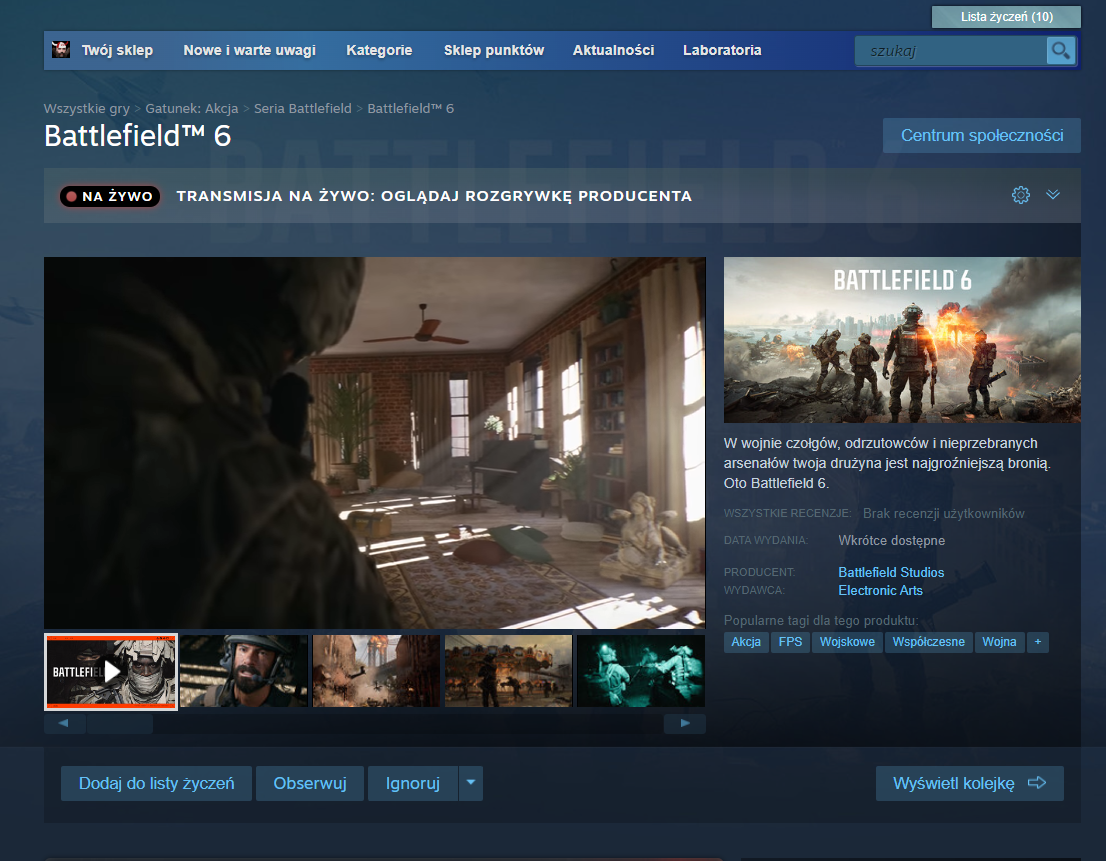
Task: Click the live broadcast title text
Action: coord(434,196)
